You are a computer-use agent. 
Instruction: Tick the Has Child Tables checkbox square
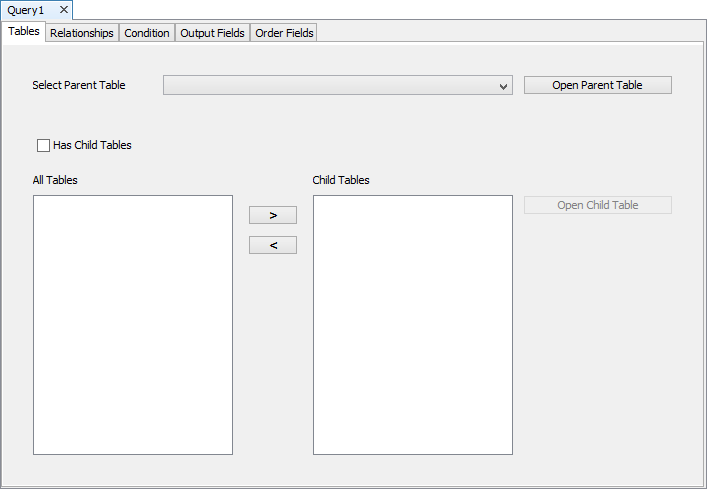[43, 145]
